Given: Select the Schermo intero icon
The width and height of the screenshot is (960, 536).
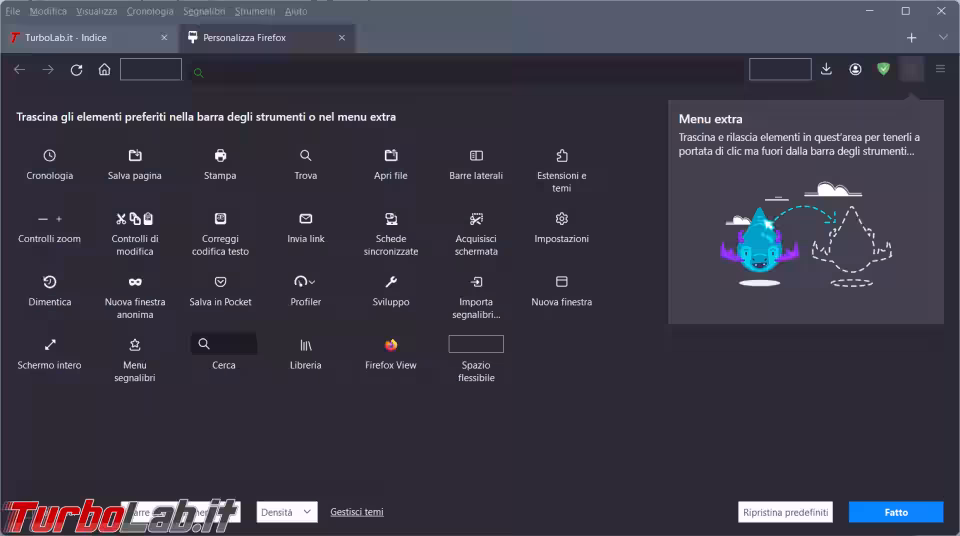Looking at the screenshot, I should [50, 345].
